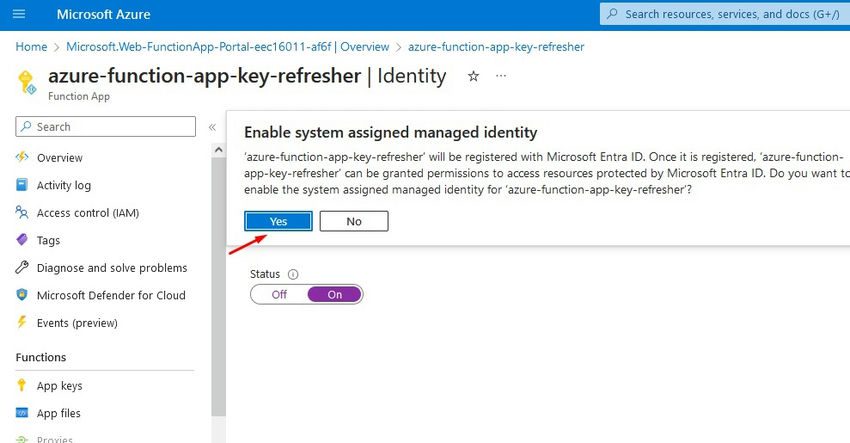The height and width of the screenshot is (443, 850).
Task: Set Status toggle to On
Action: click(334, 294)
